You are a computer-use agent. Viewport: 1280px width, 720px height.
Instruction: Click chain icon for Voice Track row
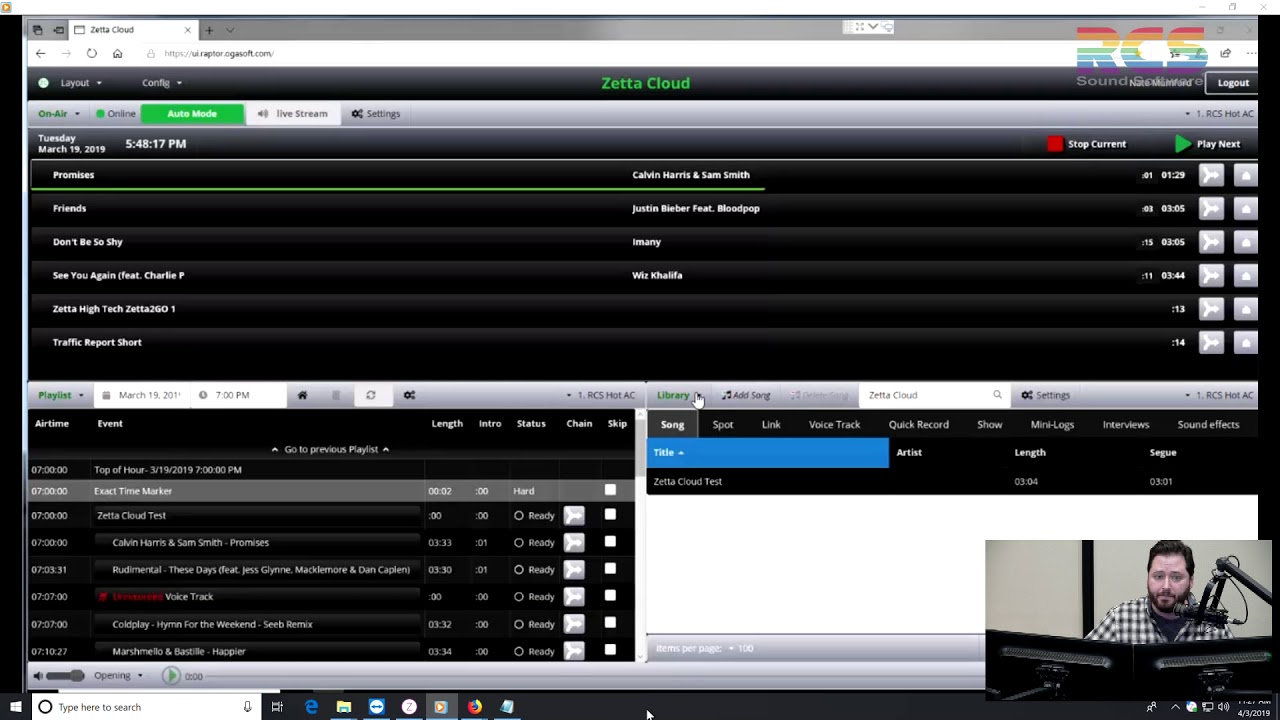point(574,597)
